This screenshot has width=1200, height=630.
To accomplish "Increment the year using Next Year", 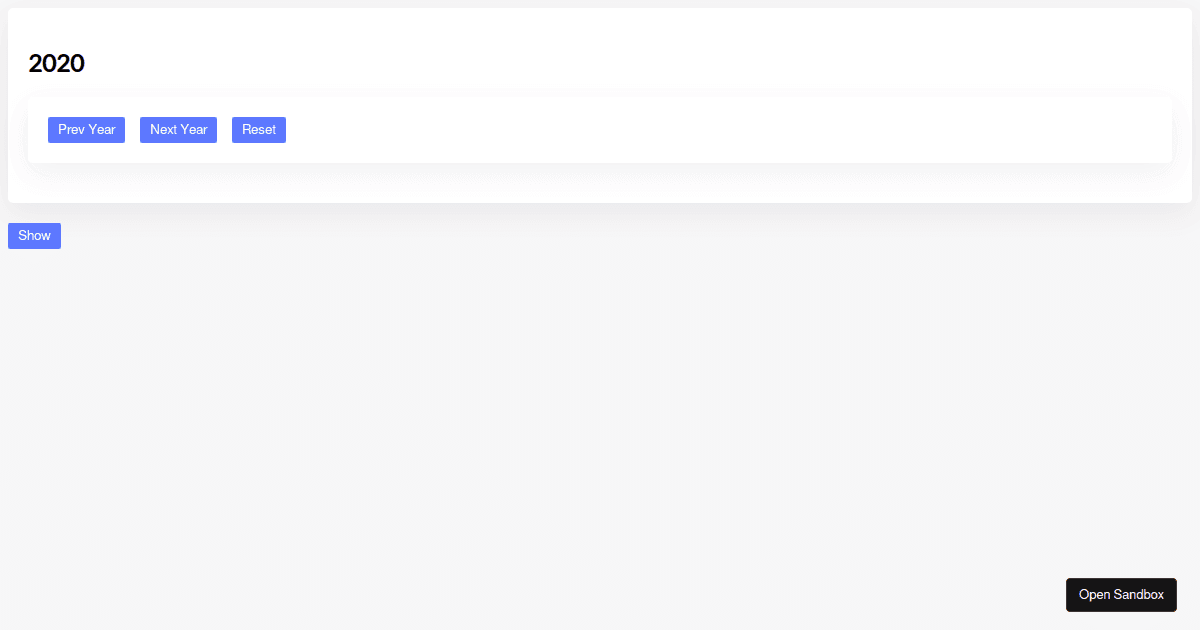I will [178, 130].
